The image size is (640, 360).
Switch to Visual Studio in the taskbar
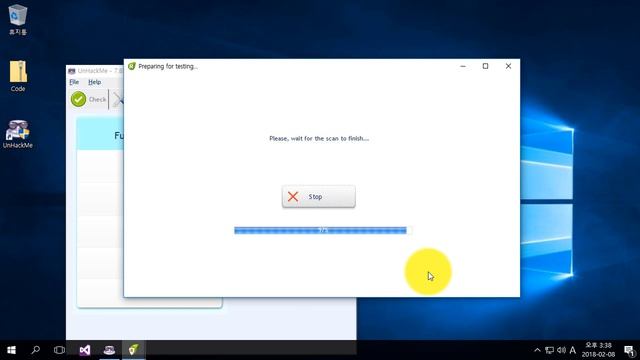pyautogui.click(x=84, y=350)
